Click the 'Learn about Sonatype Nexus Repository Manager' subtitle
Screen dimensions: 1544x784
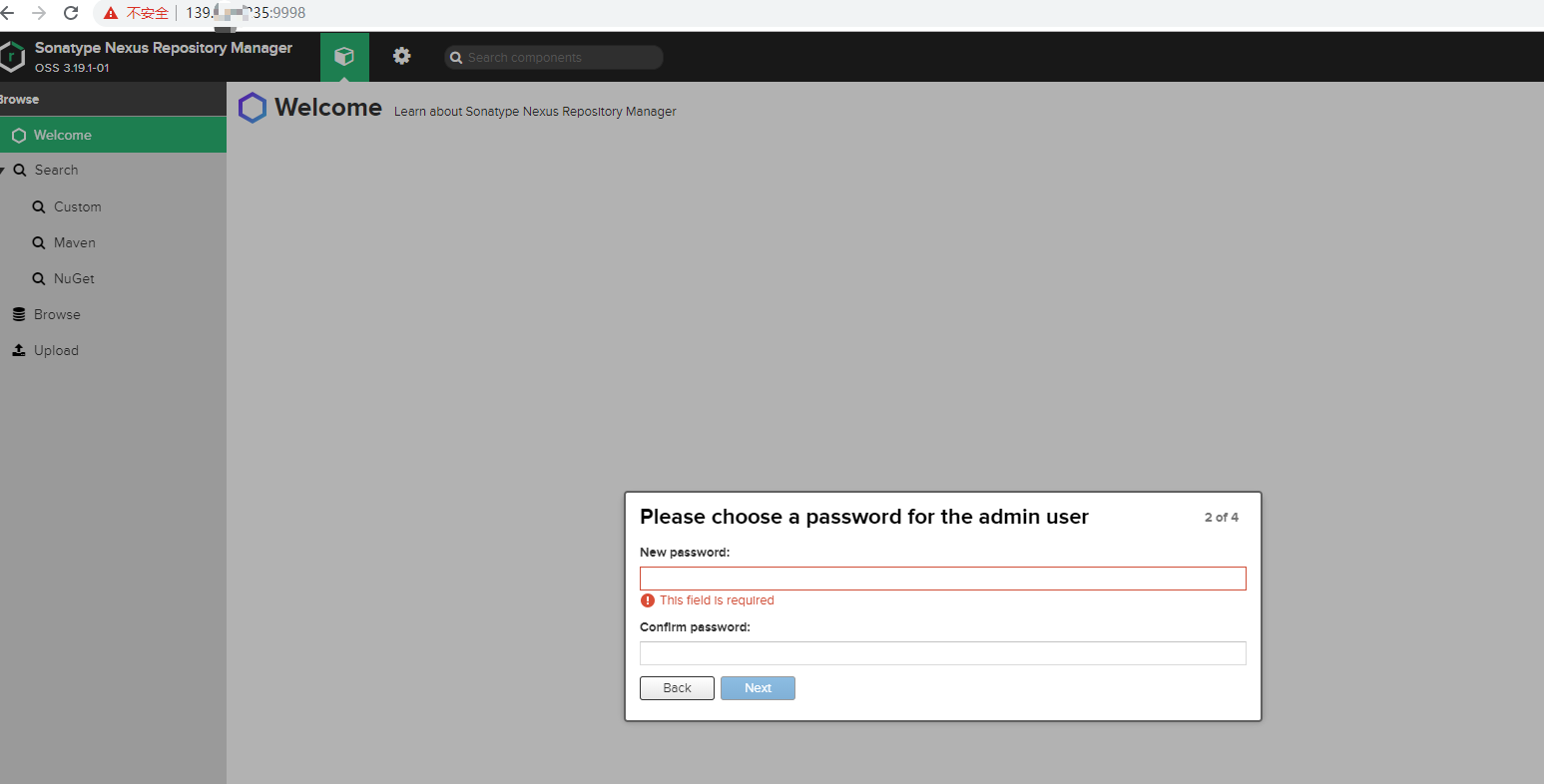(535, 112)
